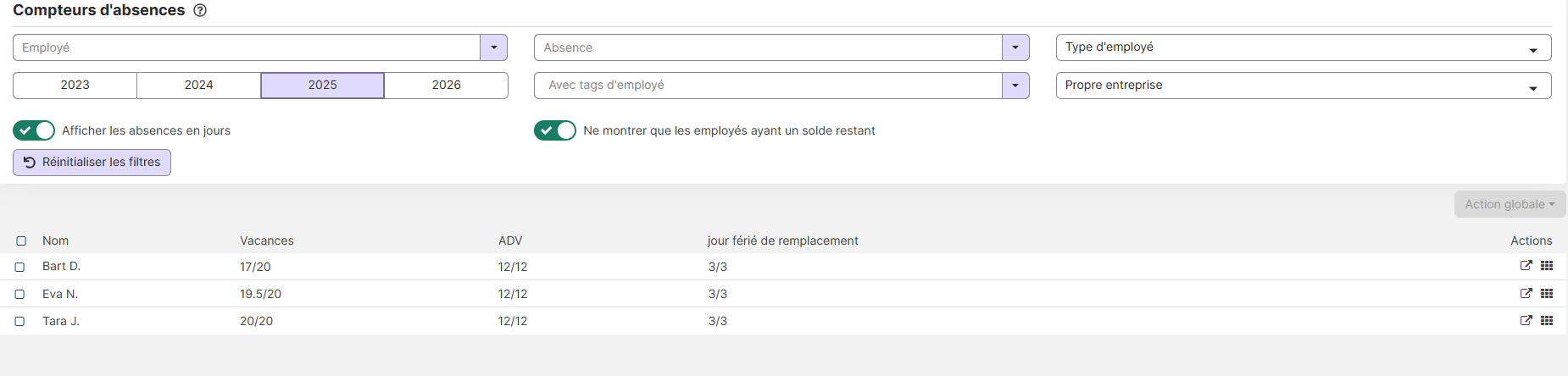Open Eva N.'s external link icon
Image resolution: width=1568 pixels, height=376 pixels.
(1526, 294)
